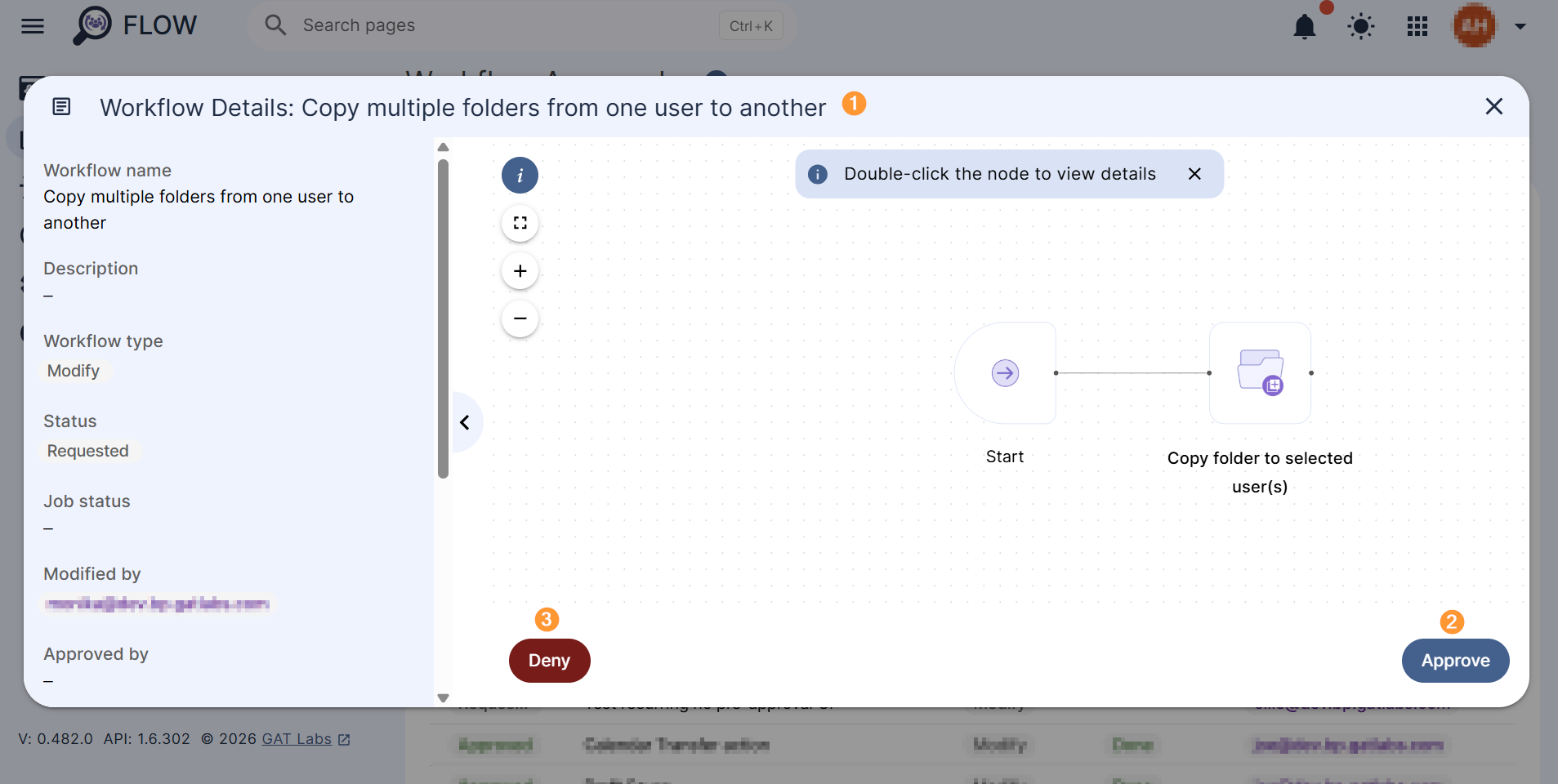Zoom in on the workflow canvas
Viewport: 1558px width, 784px height.
[520, 270]
